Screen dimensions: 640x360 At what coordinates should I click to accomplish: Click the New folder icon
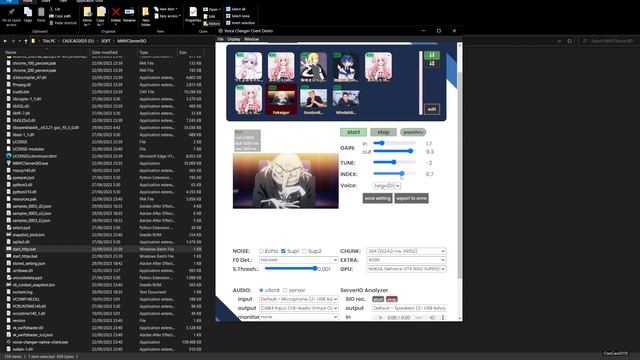pos(145,12)
